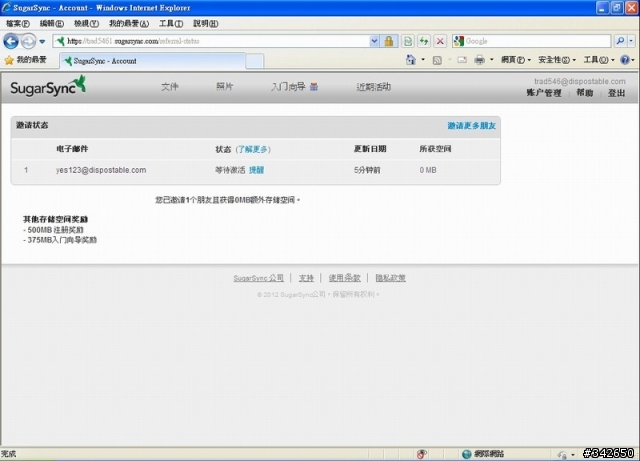Open the 工具 (Tools) menu in menu bar
This screenshot has width=640, height=461.
[x=171, y=24]
